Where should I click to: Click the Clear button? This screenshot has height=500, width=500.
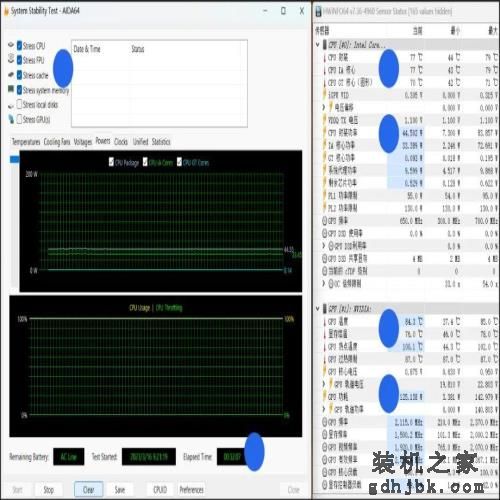[x=88, y=490]
